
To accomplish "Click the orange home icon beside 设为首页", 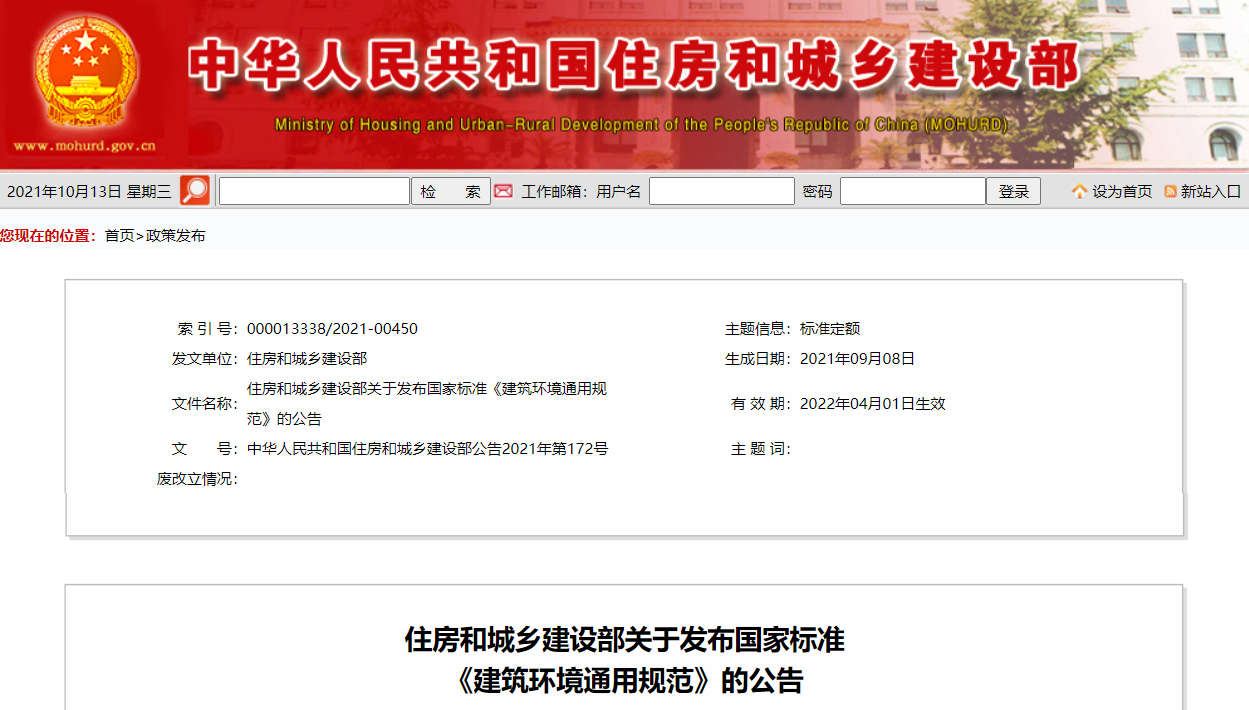I will (1079, 191).
